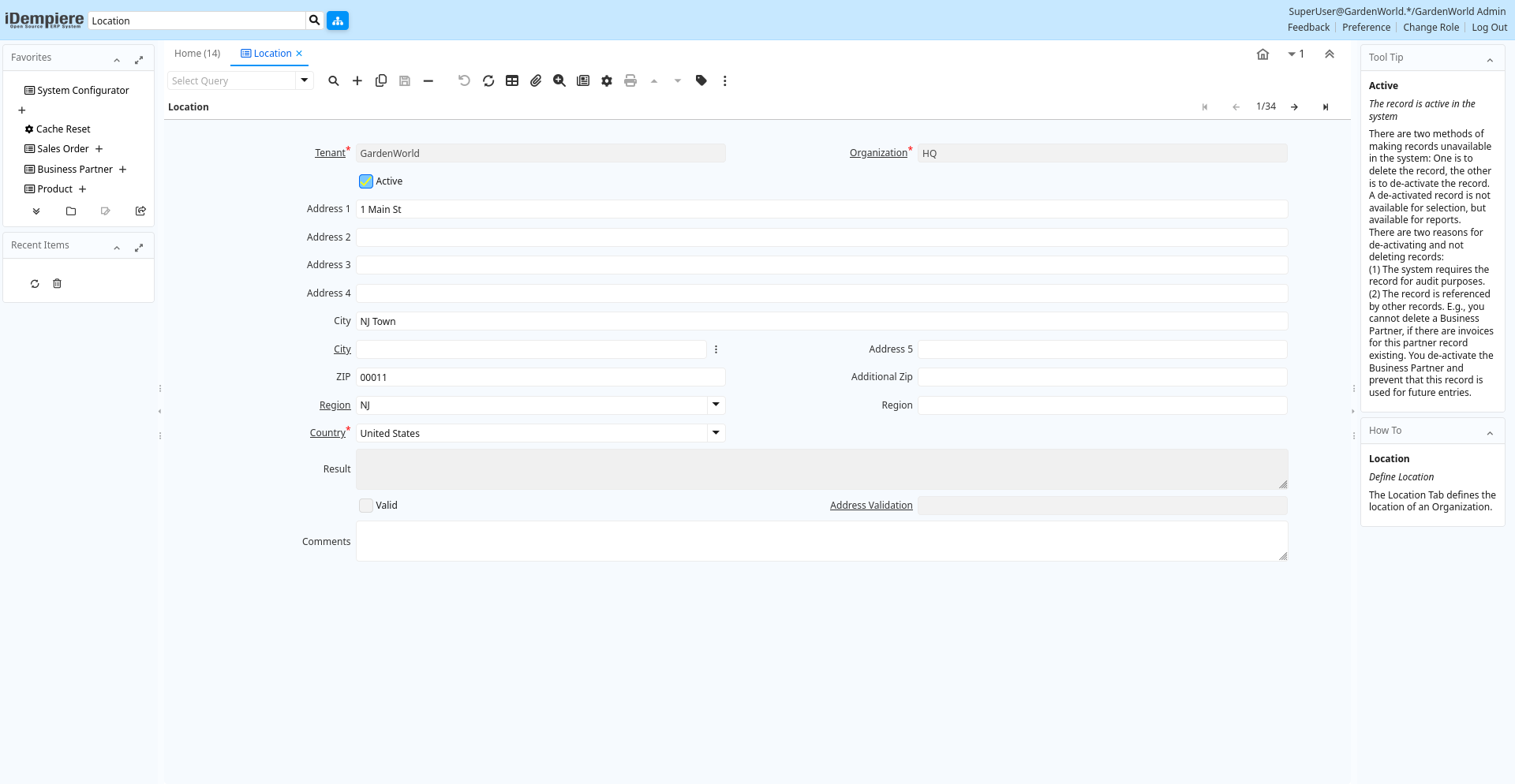Screen dimensions: 1515x784
Task: Open the Select Query dropdown
Action: tap(304, 80)
